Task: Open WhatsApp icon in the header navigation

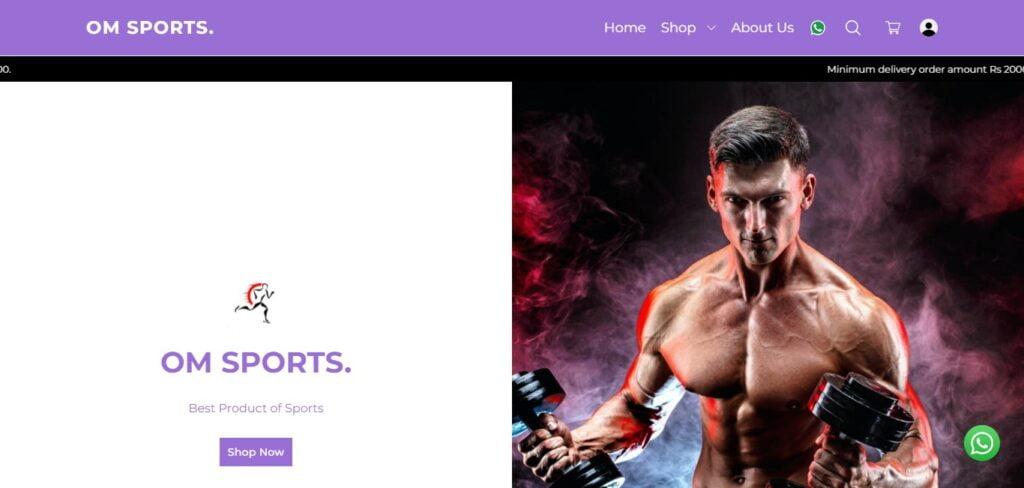Action: click(818, 27)
